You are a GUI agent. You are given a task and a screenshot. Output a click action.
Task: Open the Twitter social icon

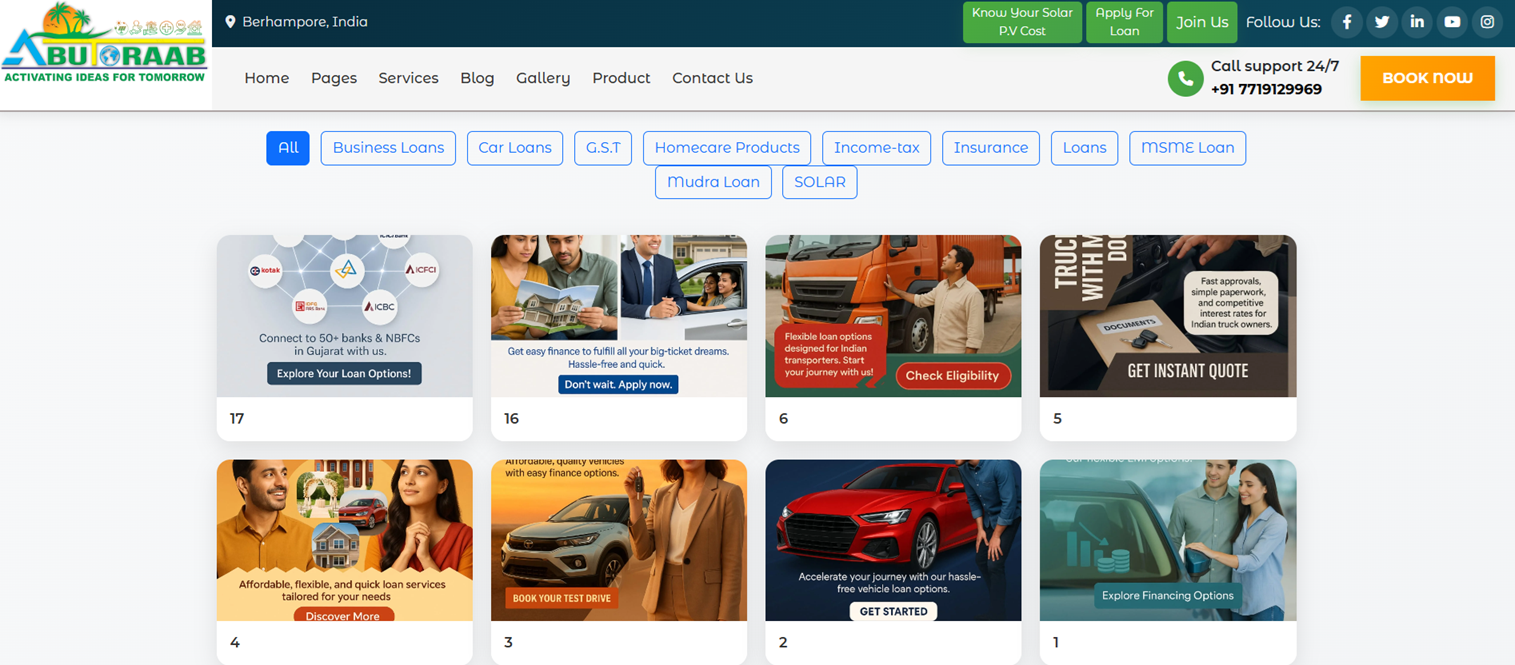1382,22
